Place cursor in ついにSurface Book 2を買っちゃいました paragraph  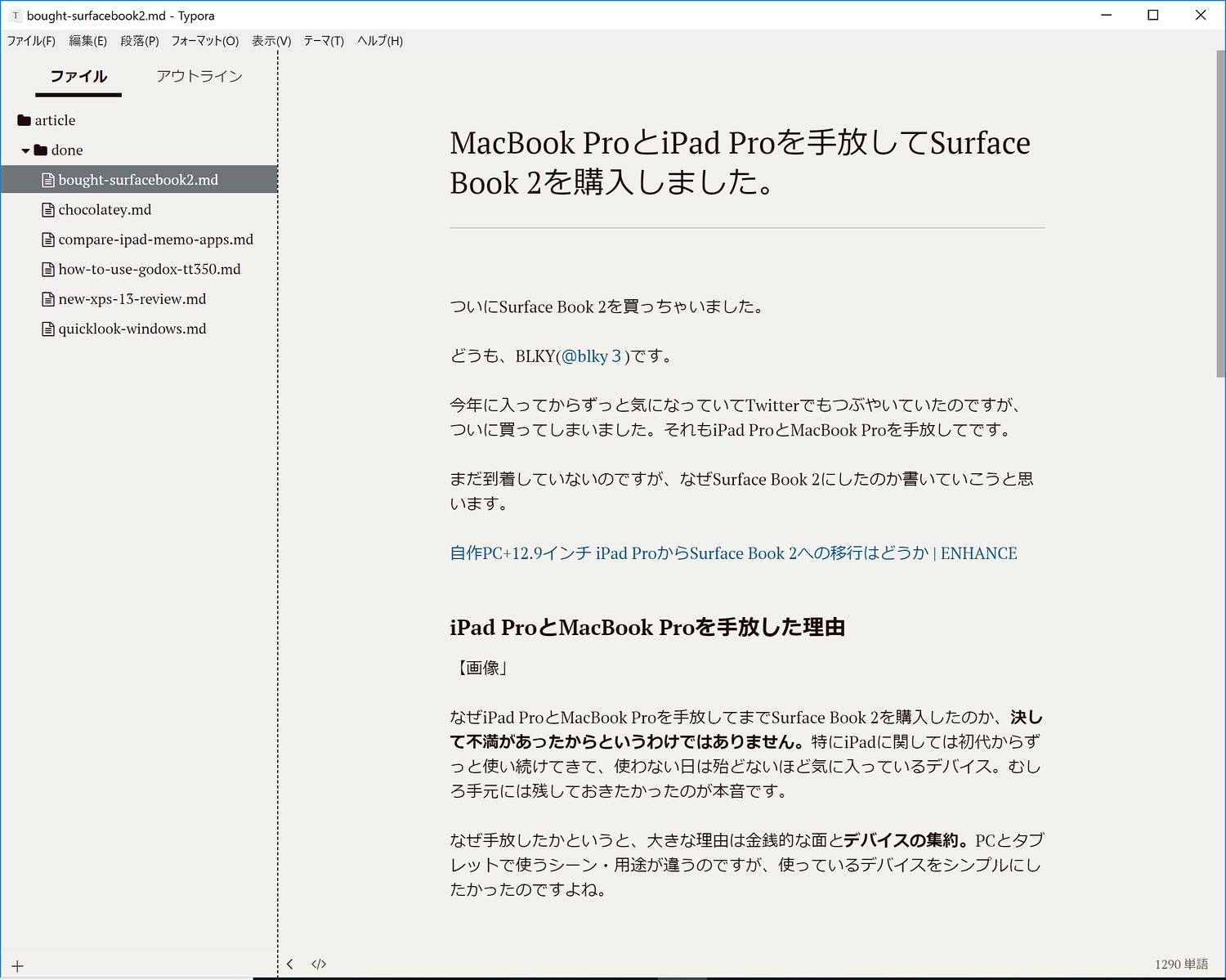pos(609,307)
